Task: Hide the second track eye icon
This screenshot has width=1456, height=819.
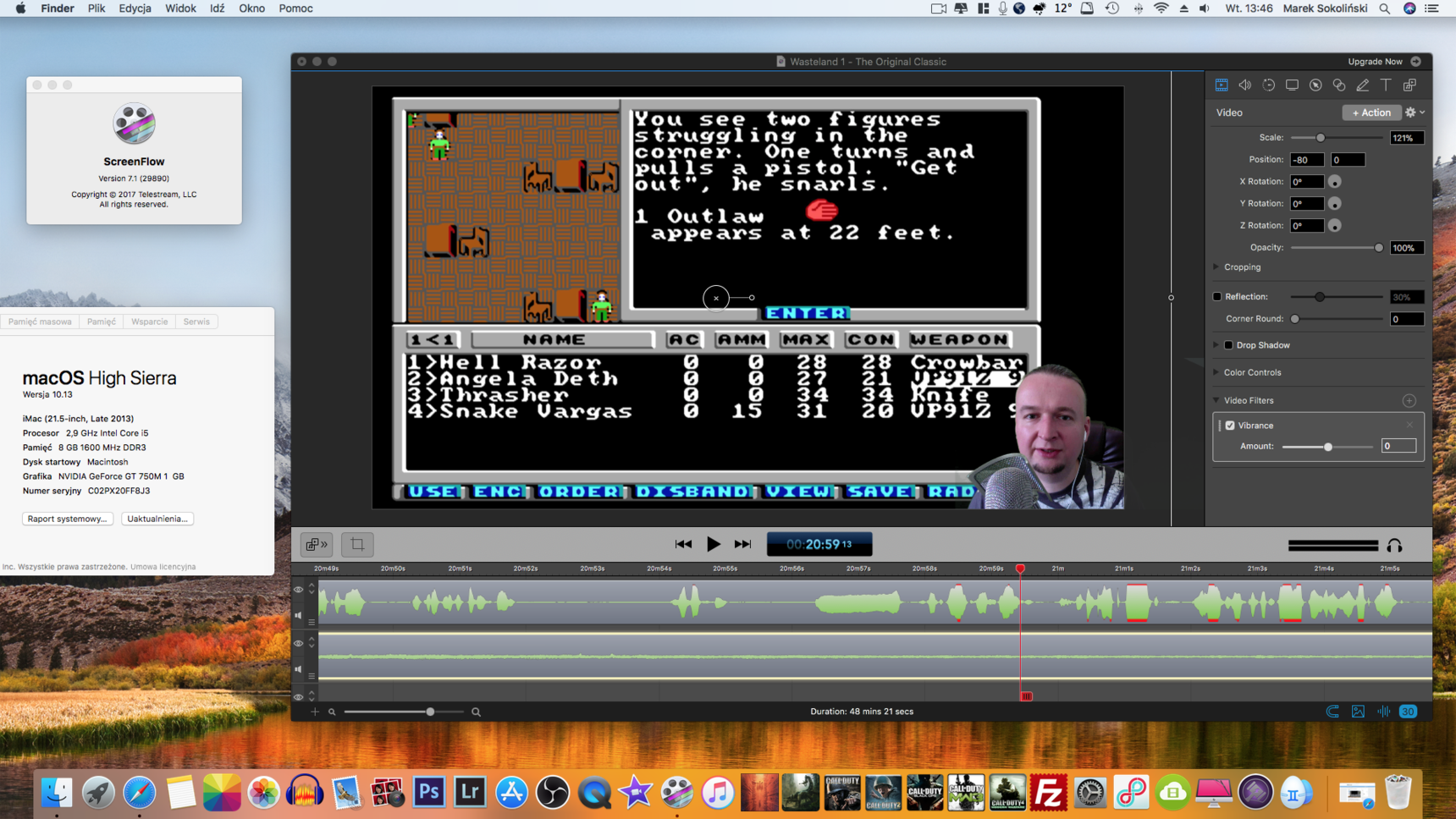Action: click(298, 644)
